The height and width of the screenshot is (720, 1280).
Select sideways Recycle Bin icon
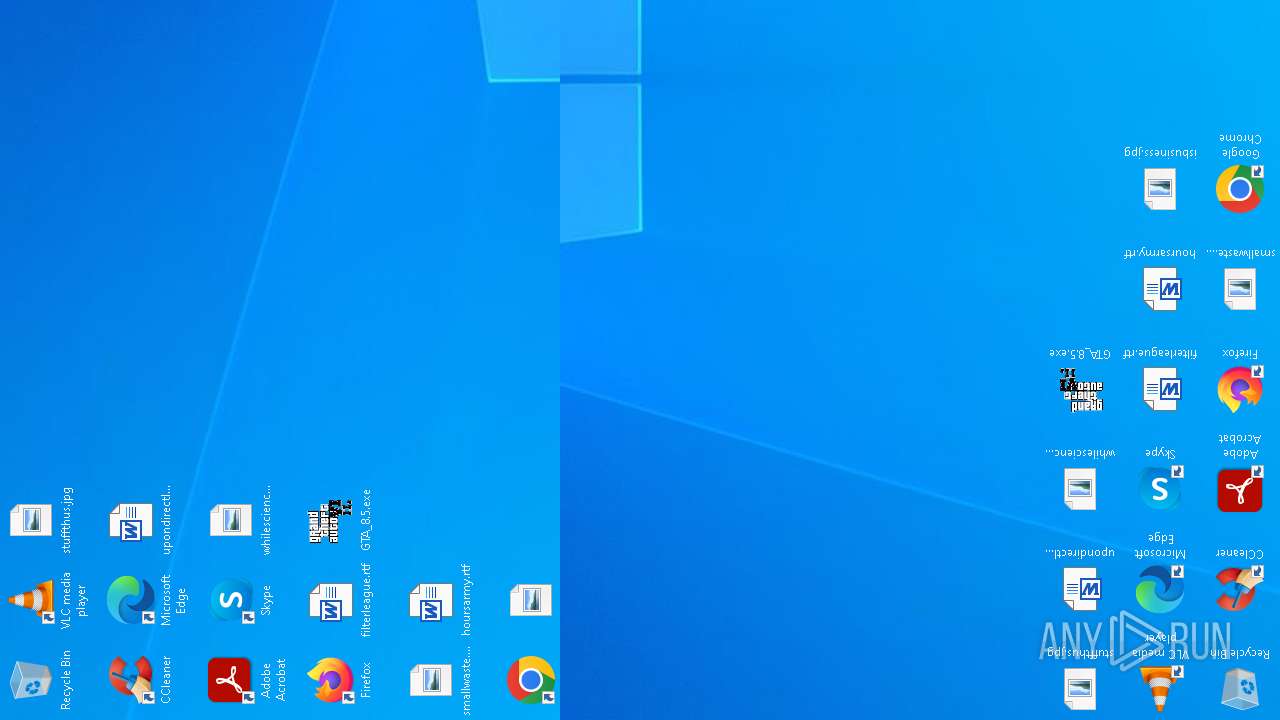pyautogui.click(x=31, y=680)
